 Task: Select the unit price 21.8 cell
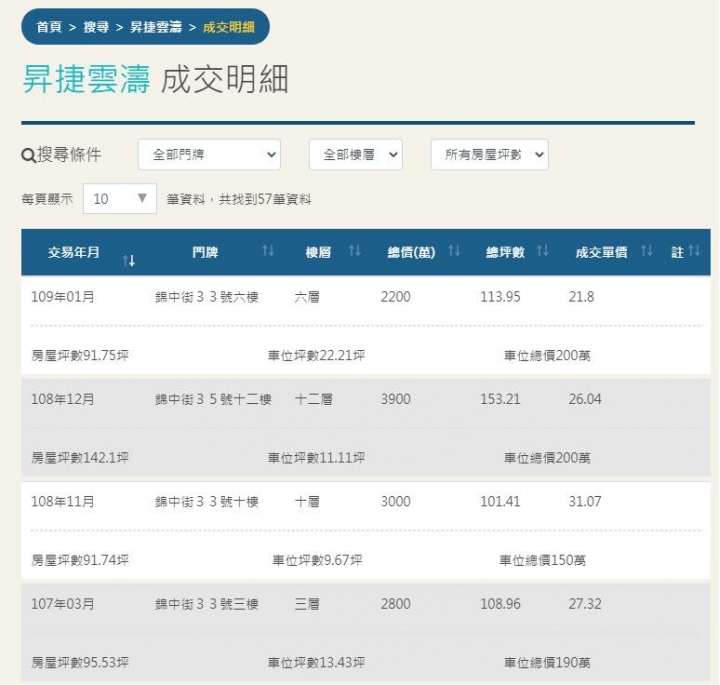coord(581,297)
